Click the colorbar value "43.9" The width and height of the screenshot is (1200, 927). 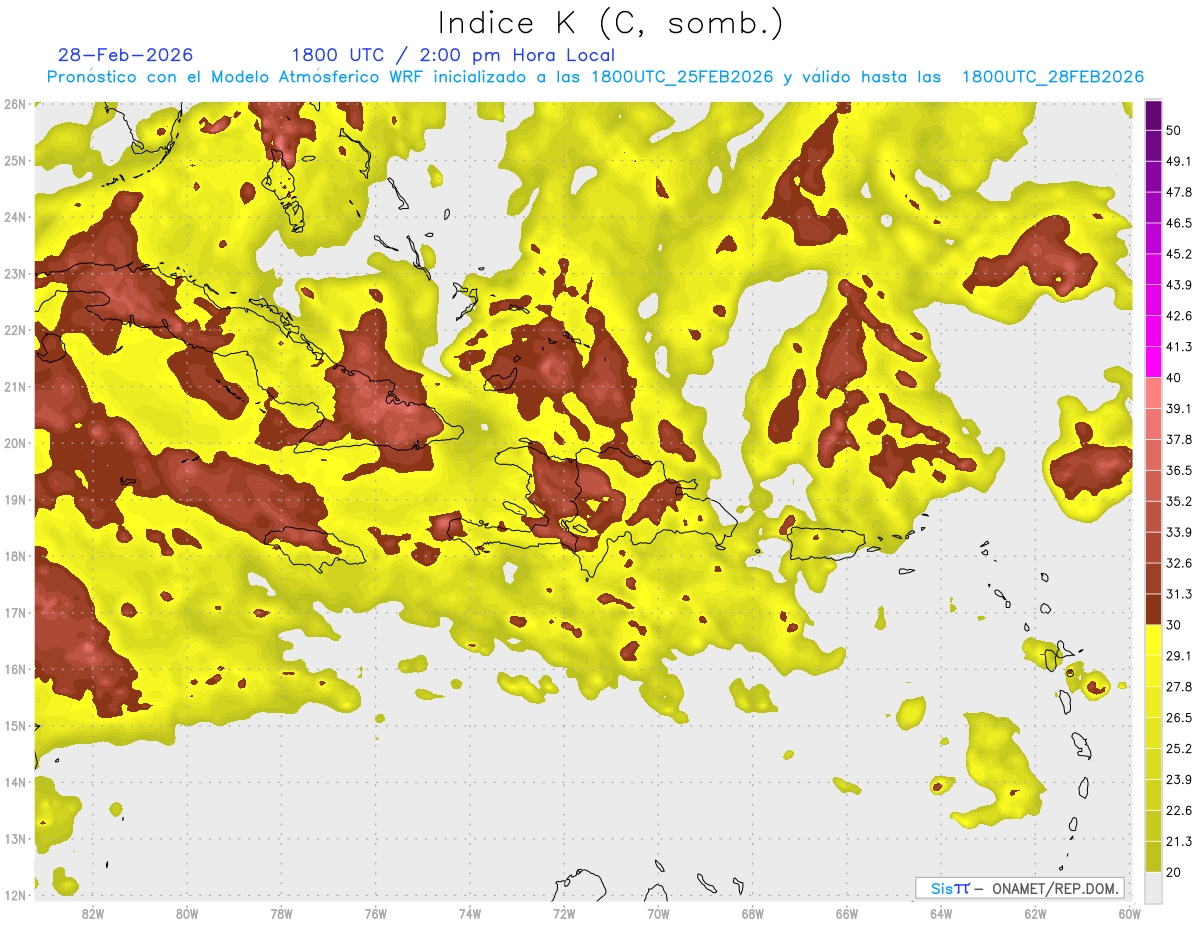[x=1179, y=284]
